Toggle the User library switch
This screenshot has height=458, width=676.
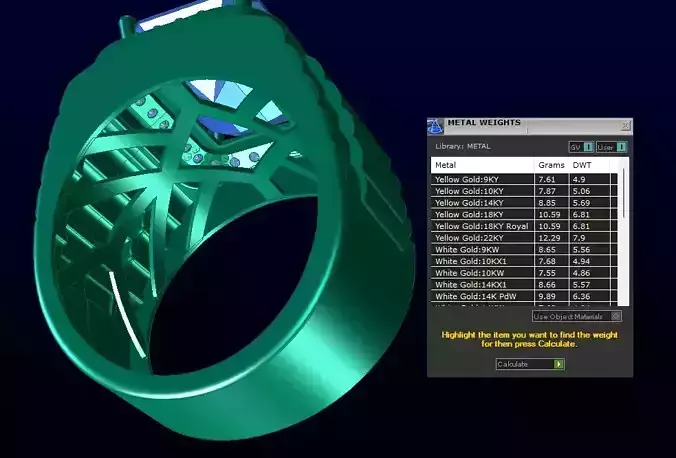coord(611,147)
